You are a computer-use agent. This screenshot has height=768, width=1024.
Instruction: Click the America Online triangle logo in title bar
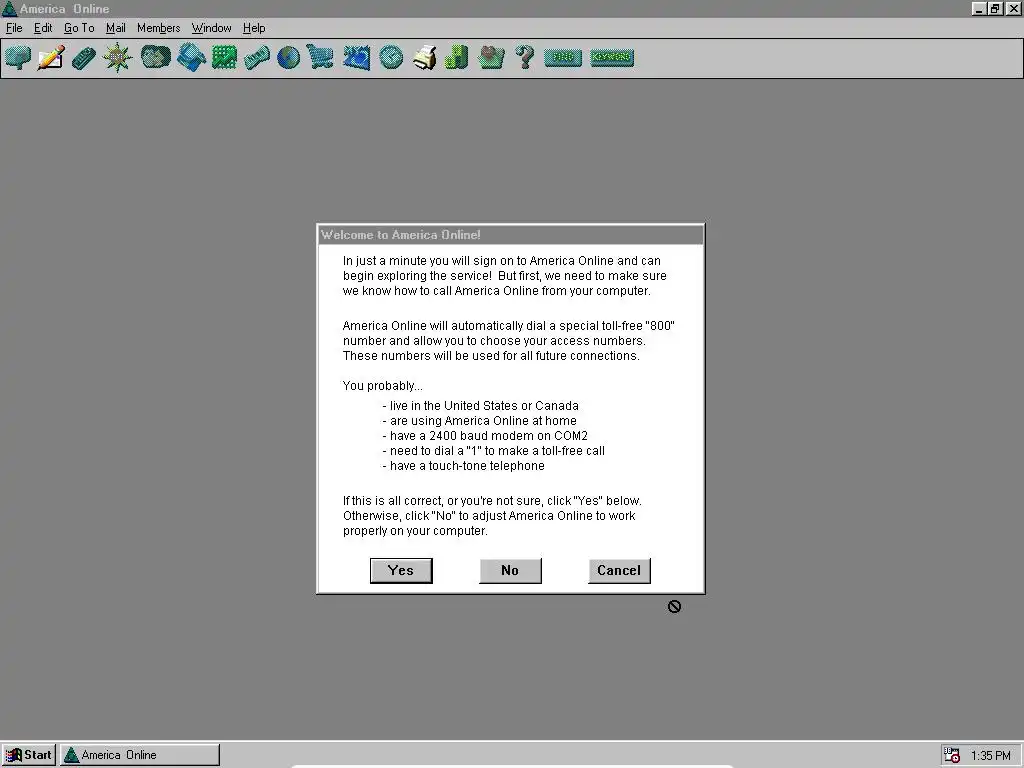click(x=9, y=8)
